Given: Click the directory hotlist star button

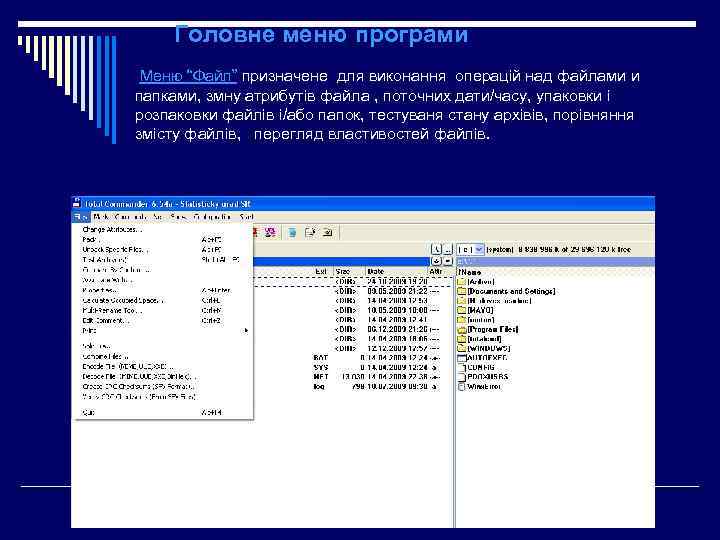Looking at the screenshot, I should 436,261.
